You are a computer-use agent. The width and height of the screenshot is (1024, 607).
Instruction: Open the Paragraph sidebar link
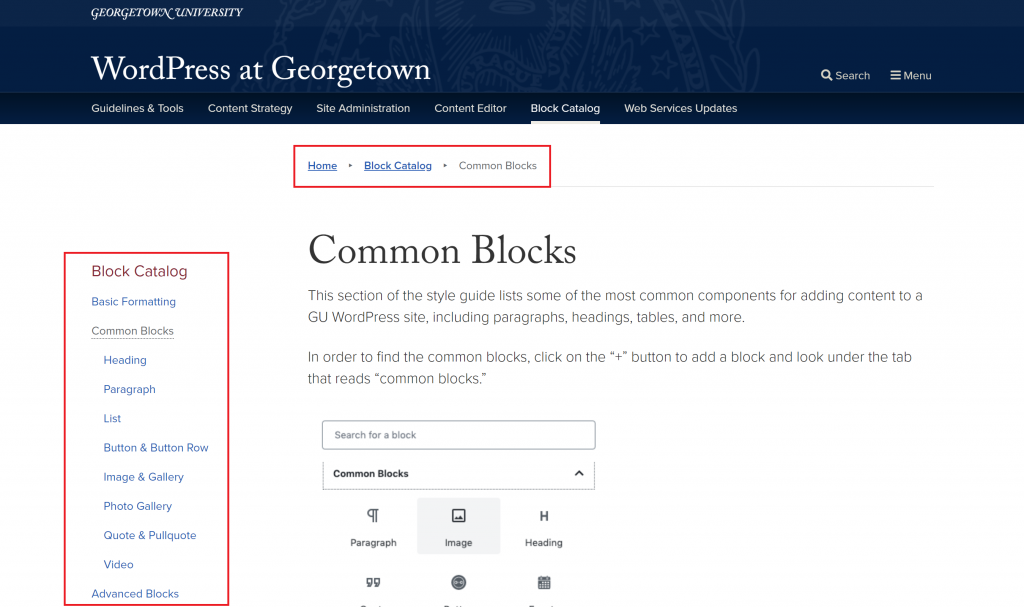pos(129,389)
